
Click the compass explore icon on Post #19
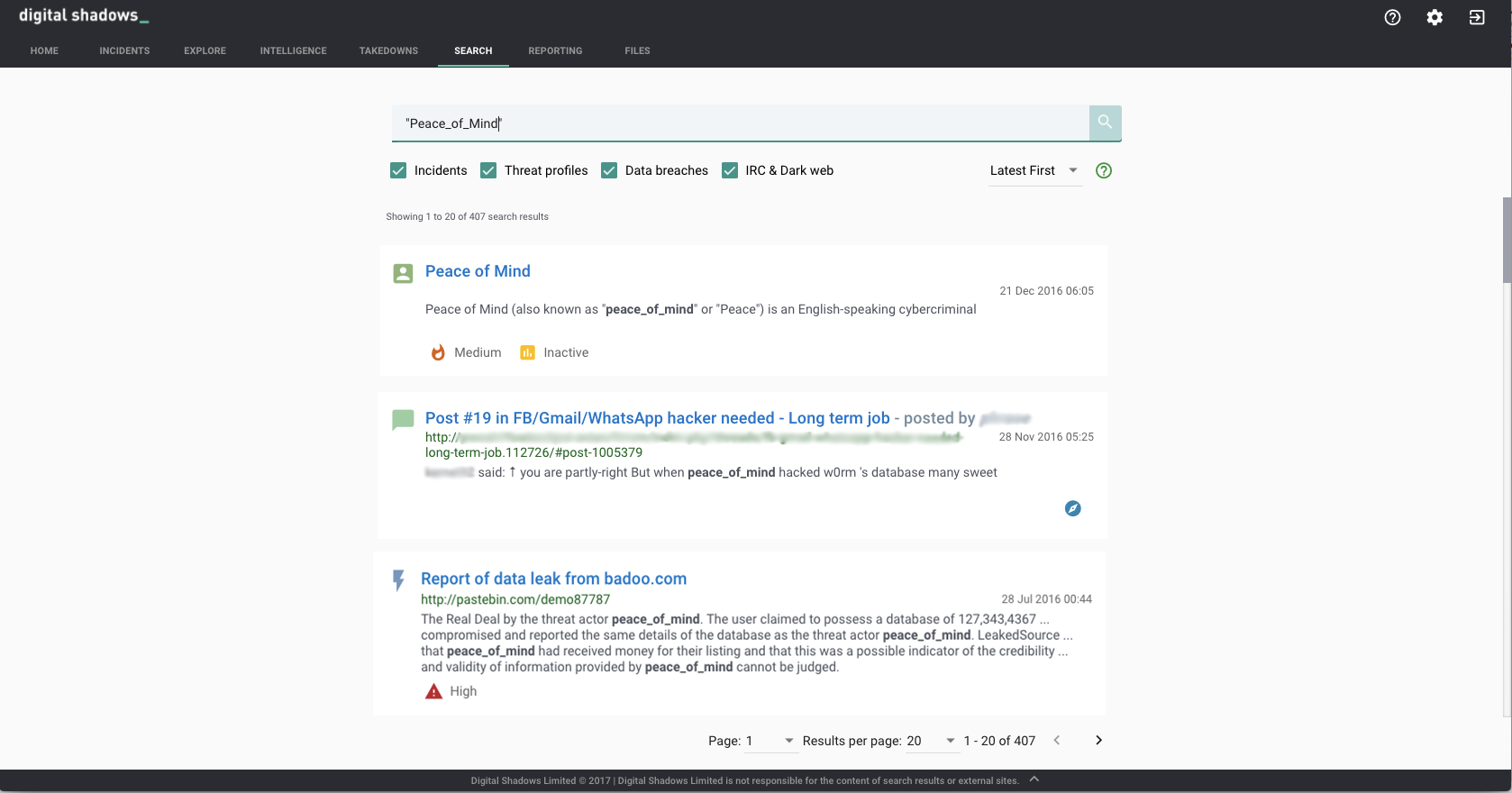tap(1072, 508)
